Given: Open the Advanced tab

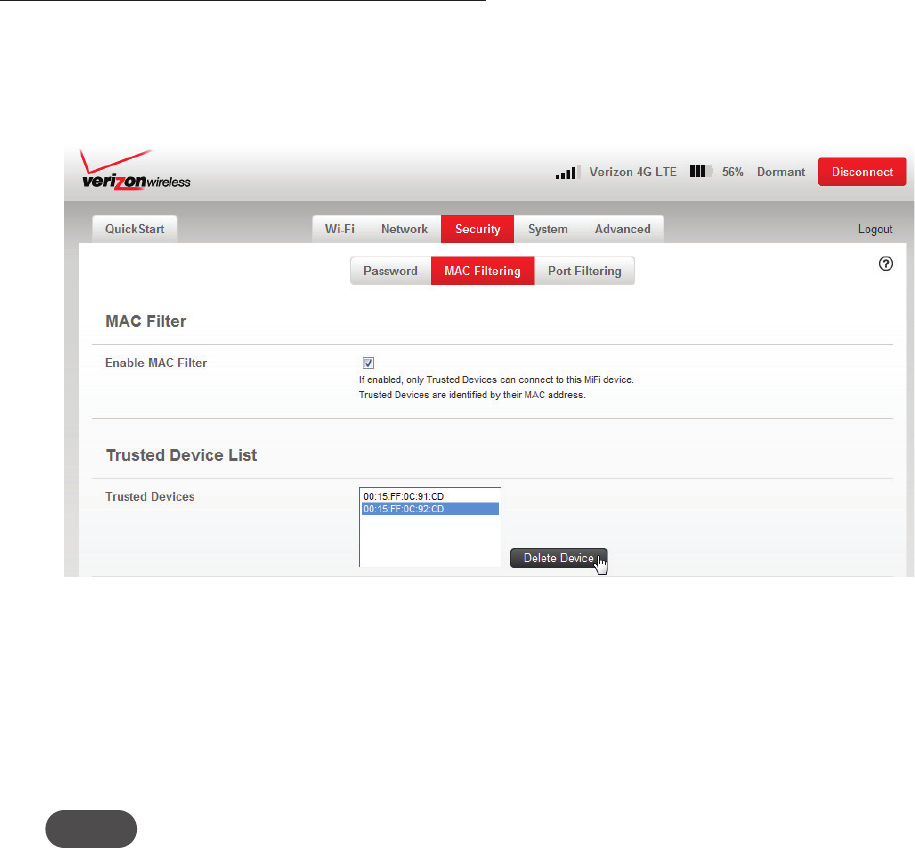Looking at the screenshot, I should tap(623, 229).
